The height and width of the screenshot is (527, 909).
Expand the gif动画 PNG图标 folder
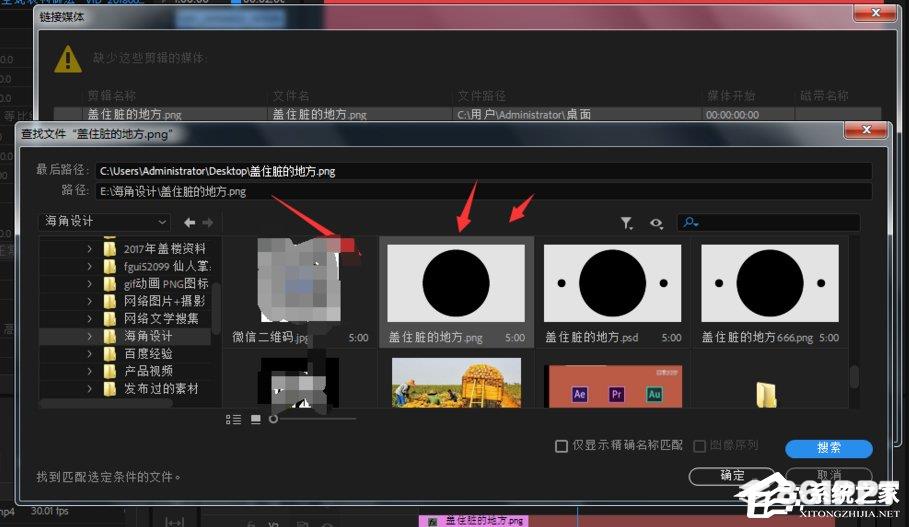(89, 284)
